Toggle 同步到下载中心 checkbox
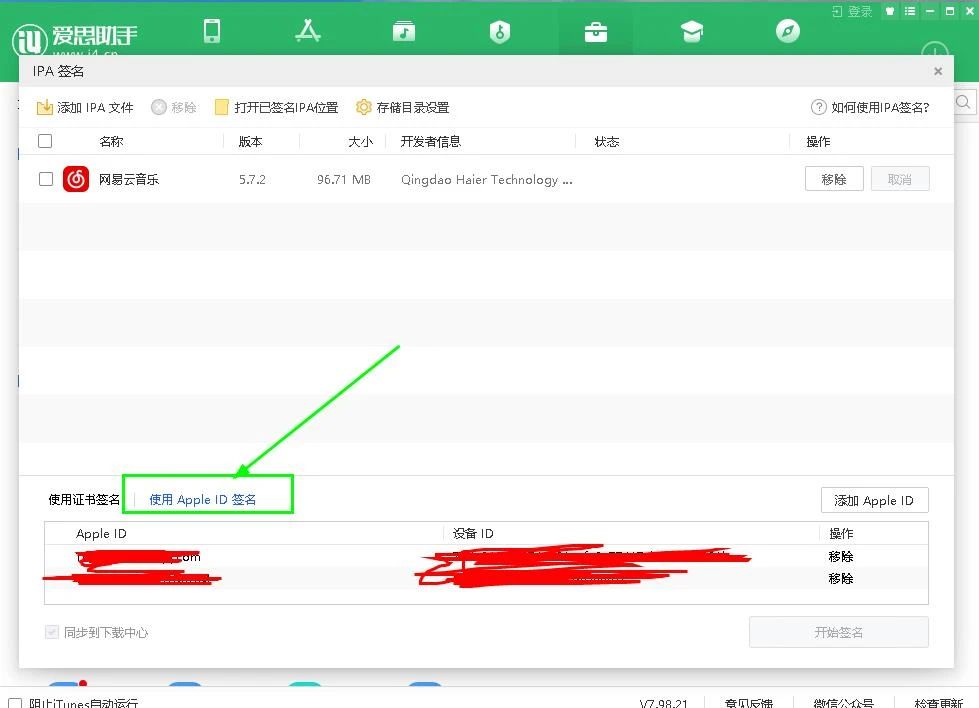The width and height of the screenshot is (979, 708). pyautogui.click(x=52, y=632)
